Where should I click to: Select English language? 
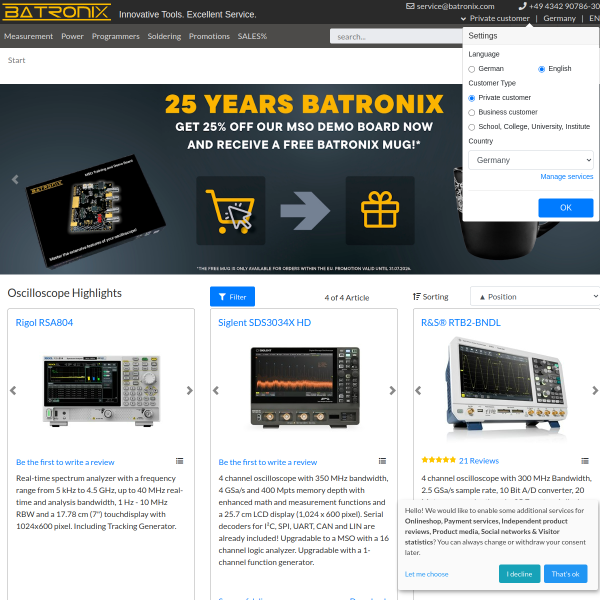(541, 69)
